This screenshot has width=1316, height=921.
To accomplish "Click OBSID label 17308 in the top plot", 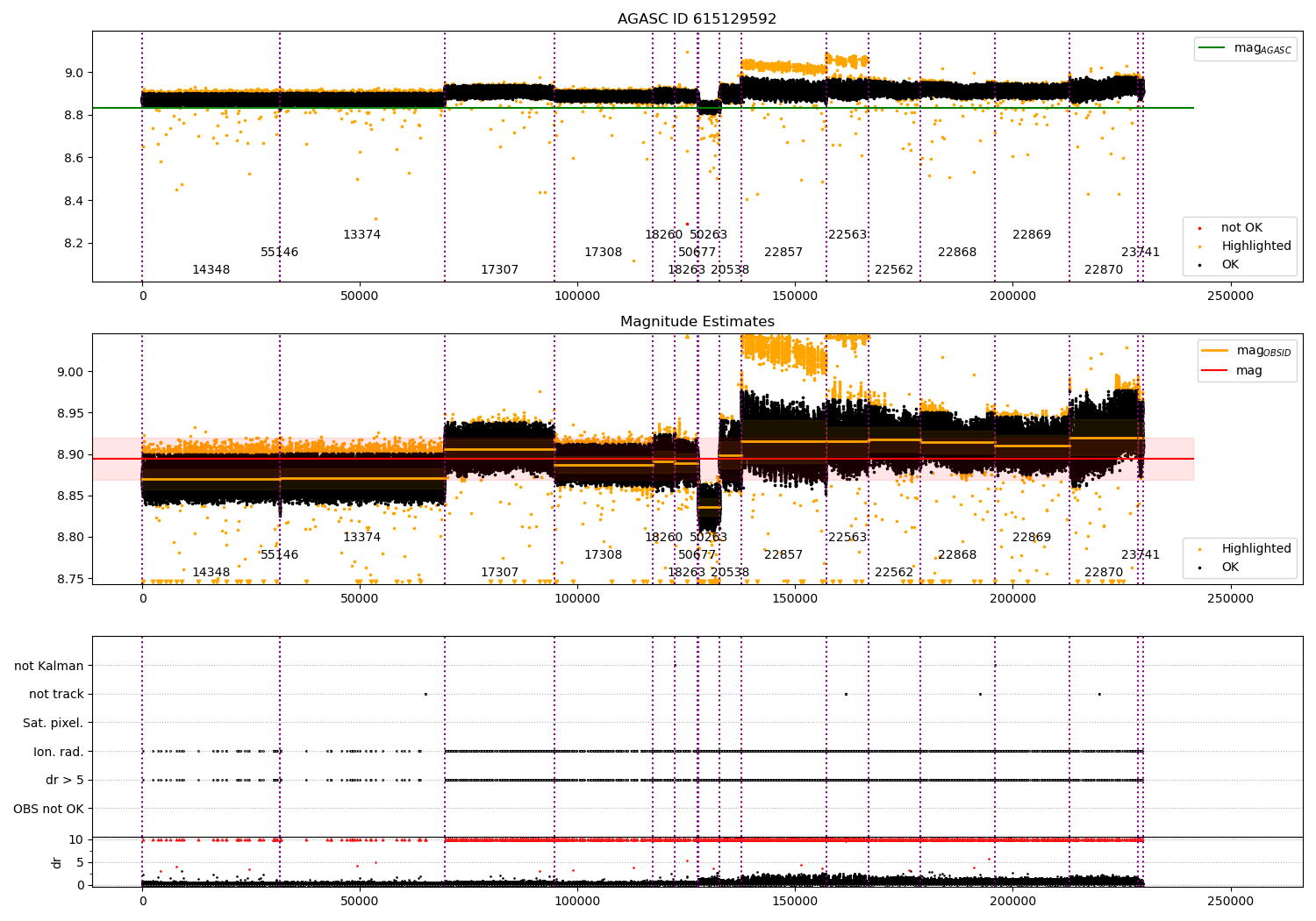I will [x=603, y=253].
